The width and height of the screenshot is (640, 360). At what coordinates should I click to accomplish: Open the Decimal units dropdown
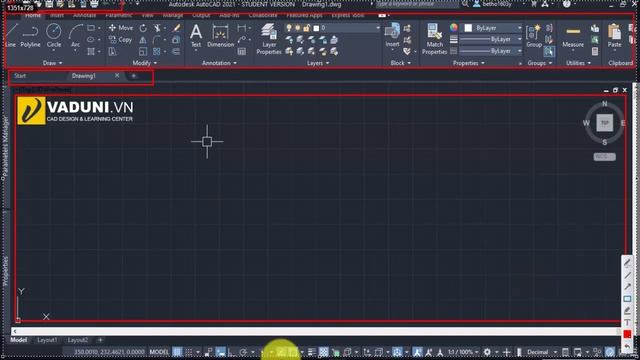pyautogui.click(x=541, y=352)
